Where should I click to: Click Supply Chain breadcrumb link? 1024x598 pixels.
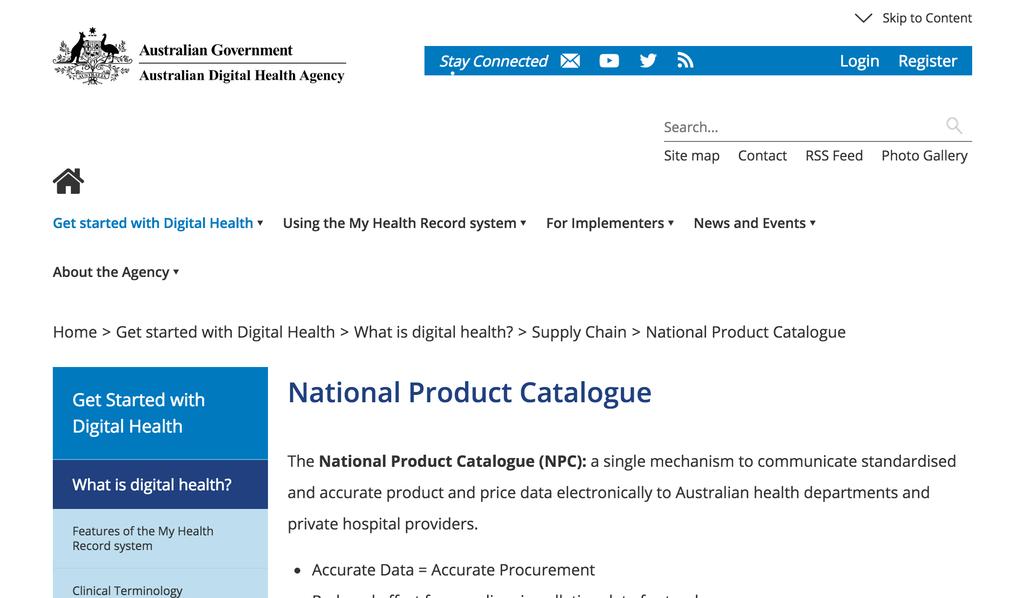click(579, 332)
